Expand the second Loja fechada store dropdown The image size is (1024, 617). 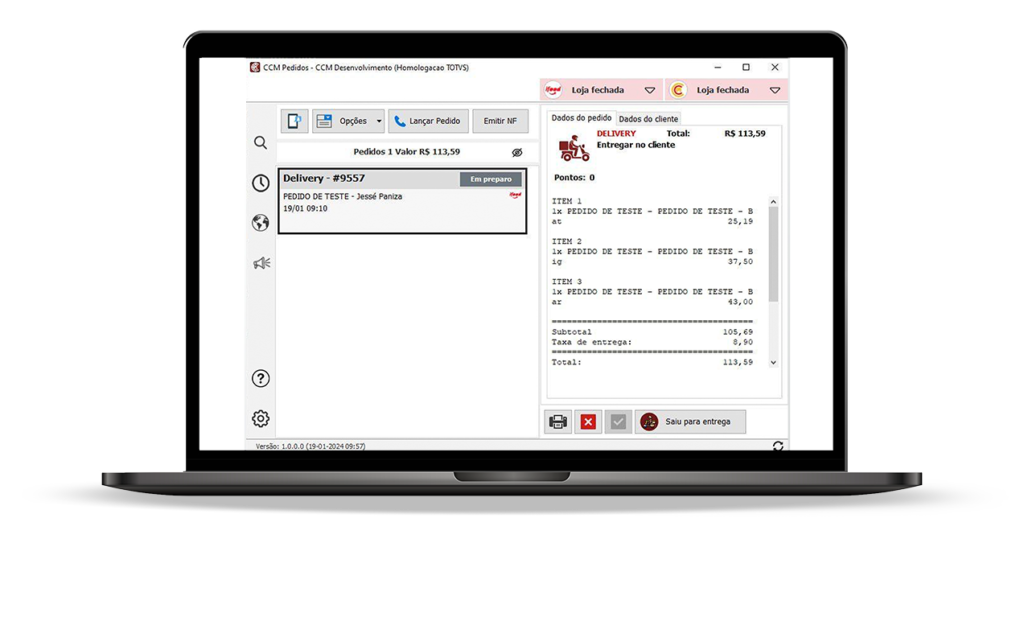tap(774, 90)
